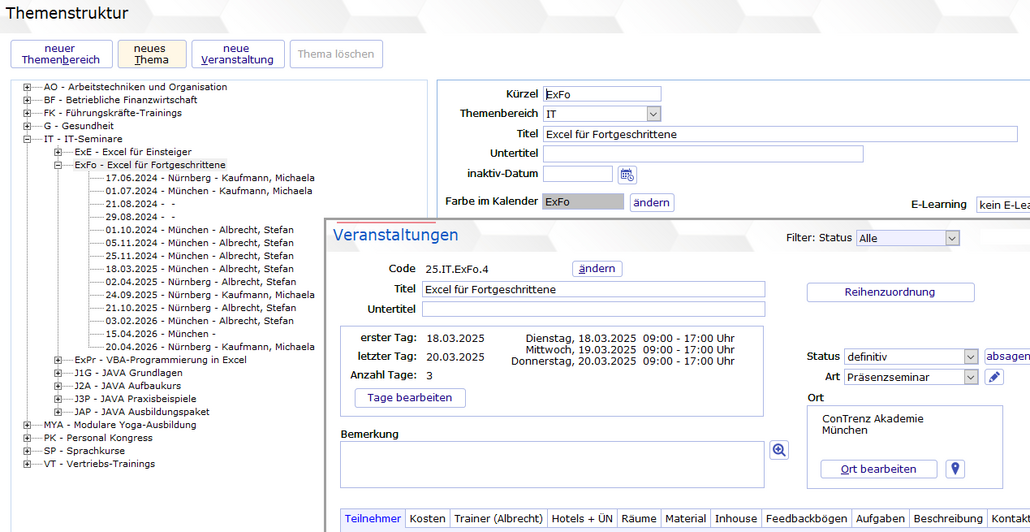The height and width of the screenshot is (532, 1030).
Task: Expand the AO Arbeitstechniken und Organisation node
Action: pos(27,87)
